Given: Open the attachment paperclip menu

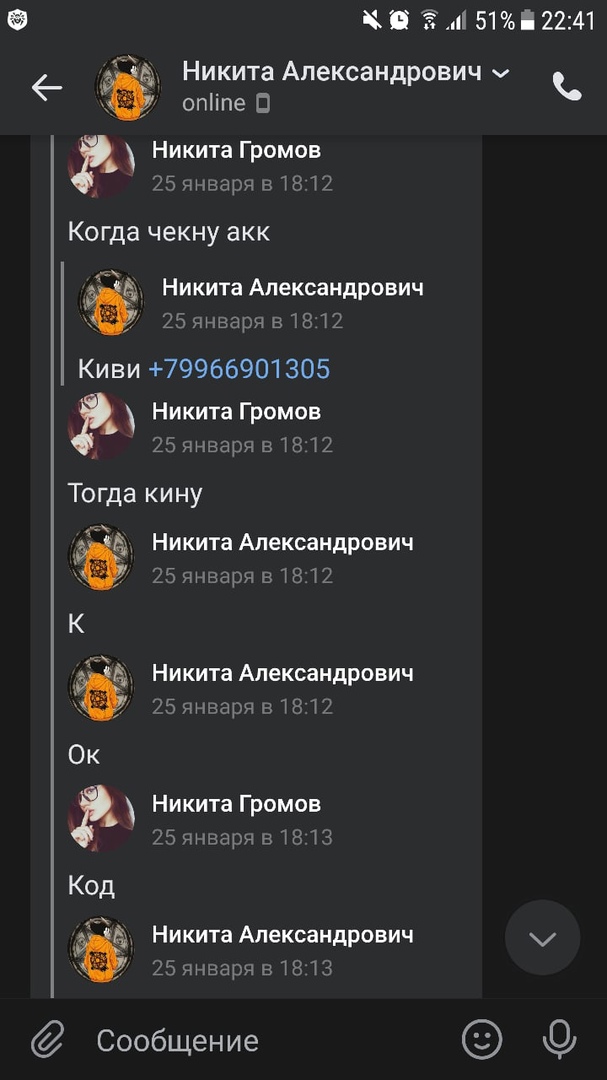Looking at the screenshot, I should click(48, 1039).
